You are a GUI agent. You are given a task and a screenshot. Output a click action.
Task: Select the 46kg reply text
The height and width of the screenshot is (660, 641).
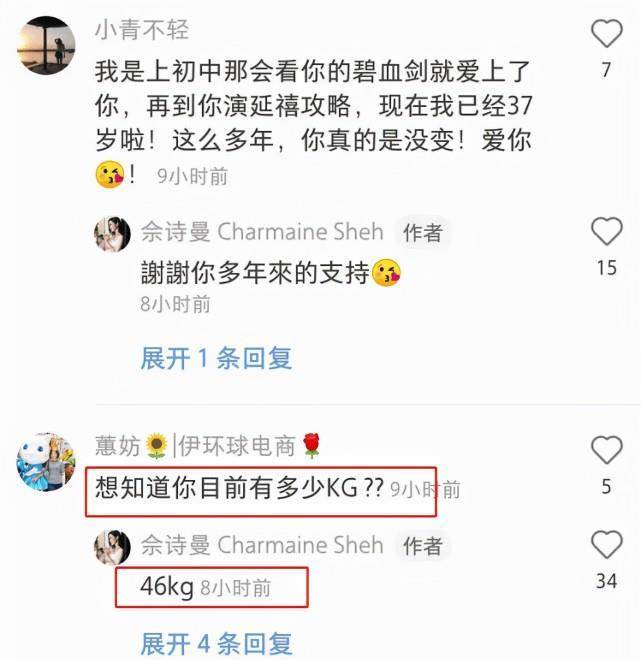167,586
